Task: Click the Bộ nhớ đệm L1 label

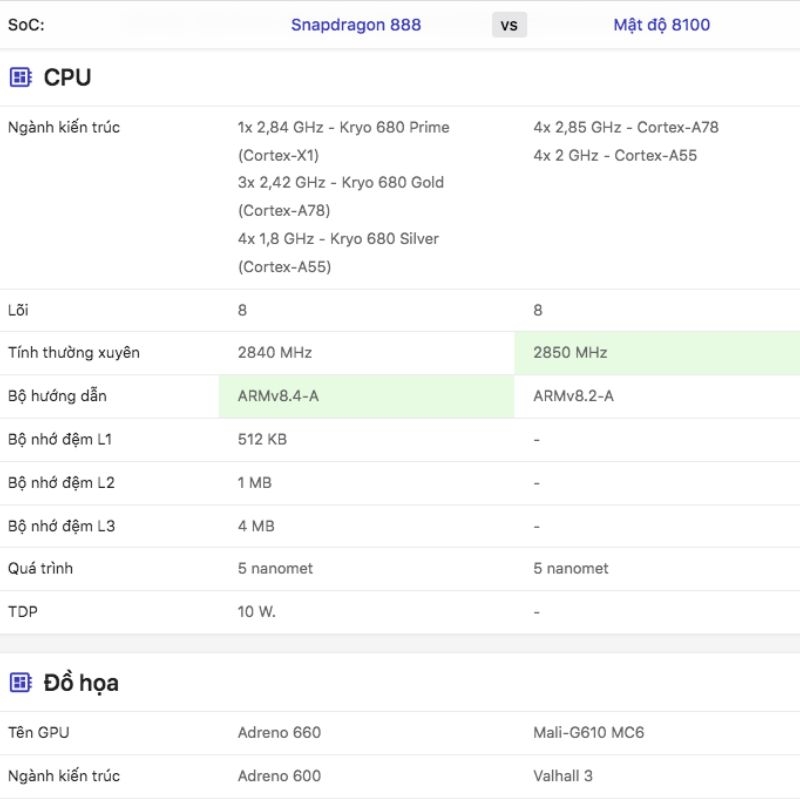Action: click(60, 439)
